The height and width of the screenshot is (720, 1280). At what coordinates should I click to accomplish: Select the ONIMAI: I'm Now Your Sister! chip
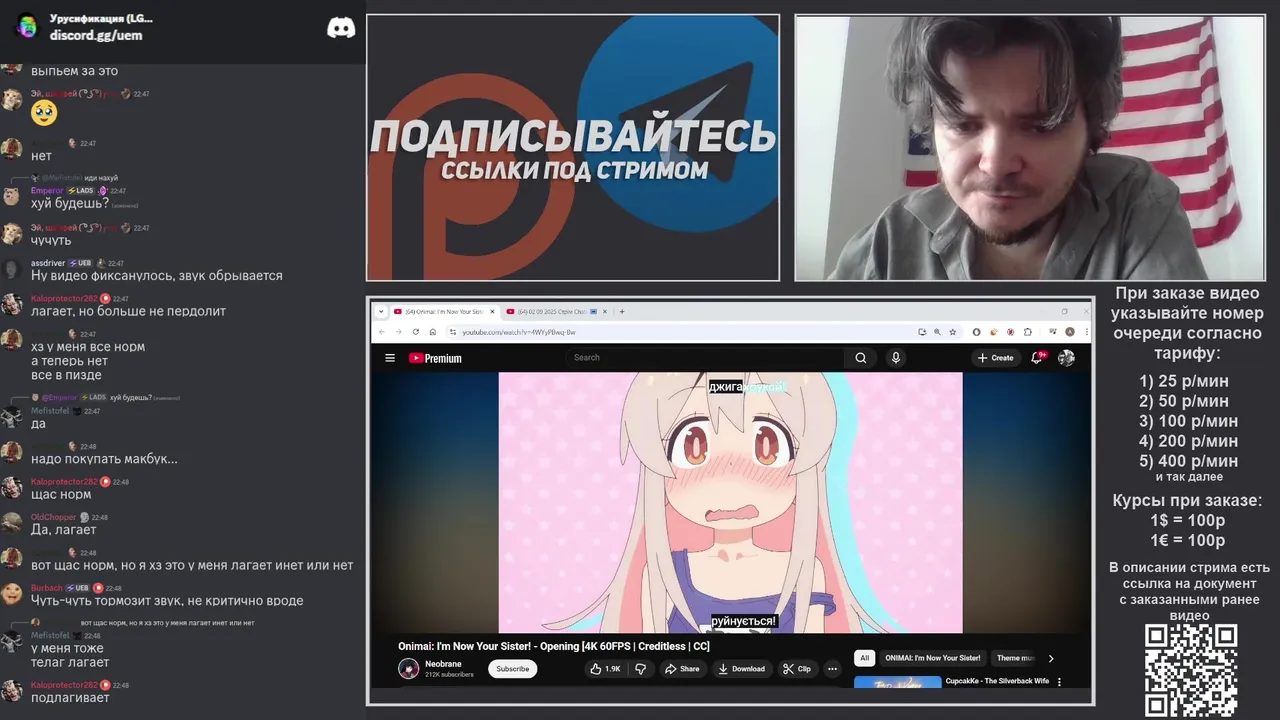(932, 658)
